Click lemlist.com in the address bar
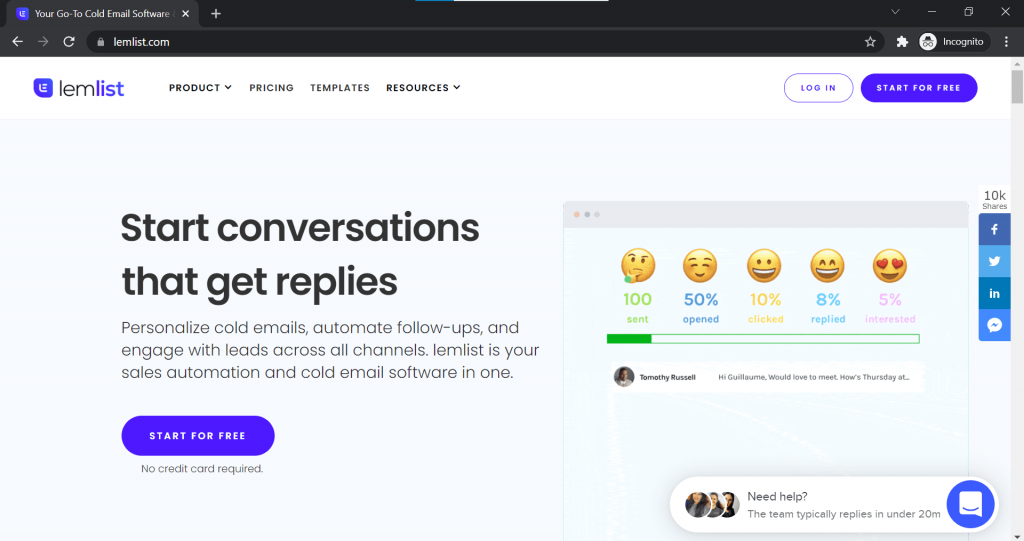 pos(141,42)
